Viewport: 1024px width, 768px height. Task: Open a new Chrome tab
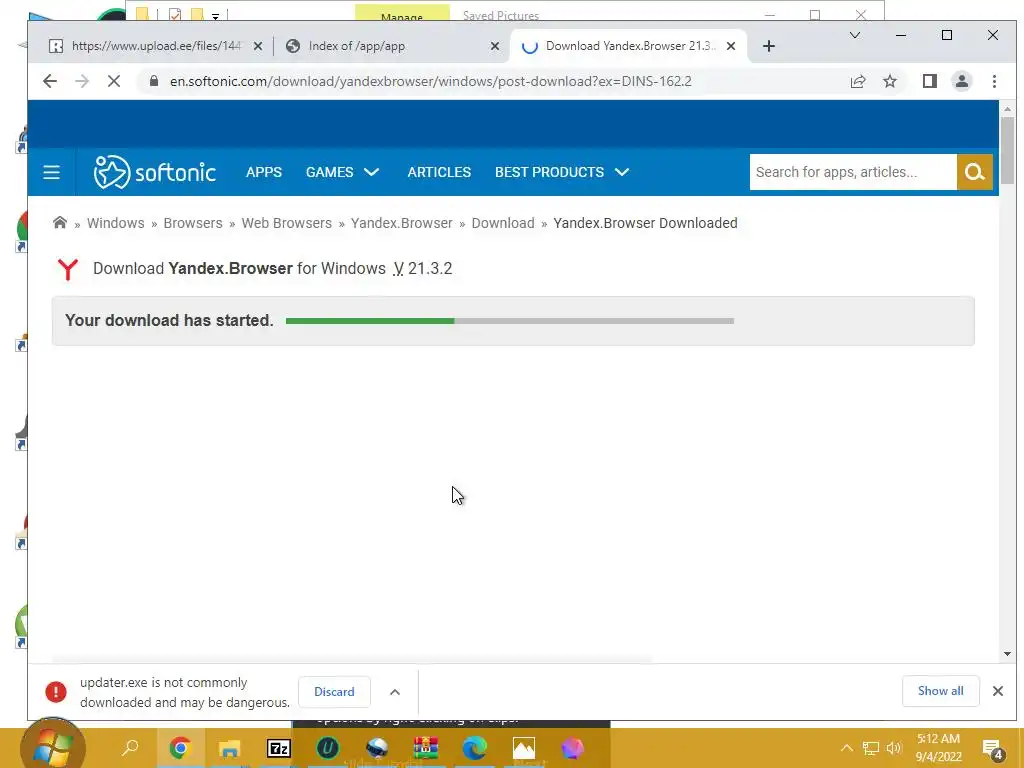point(769,46)
